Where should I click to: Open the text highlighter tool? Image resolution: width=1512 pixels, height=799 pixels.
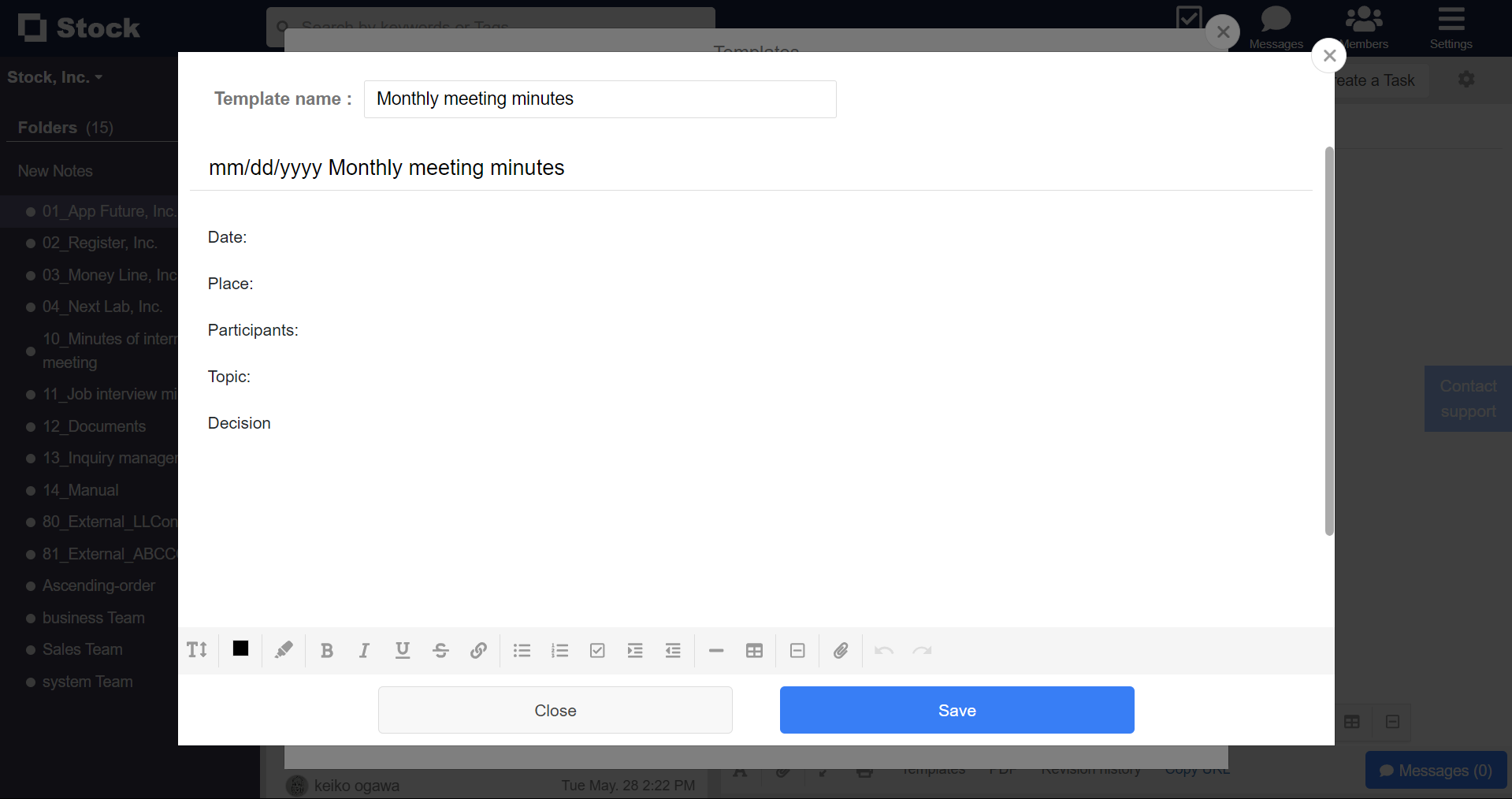[x=284, y=651]
